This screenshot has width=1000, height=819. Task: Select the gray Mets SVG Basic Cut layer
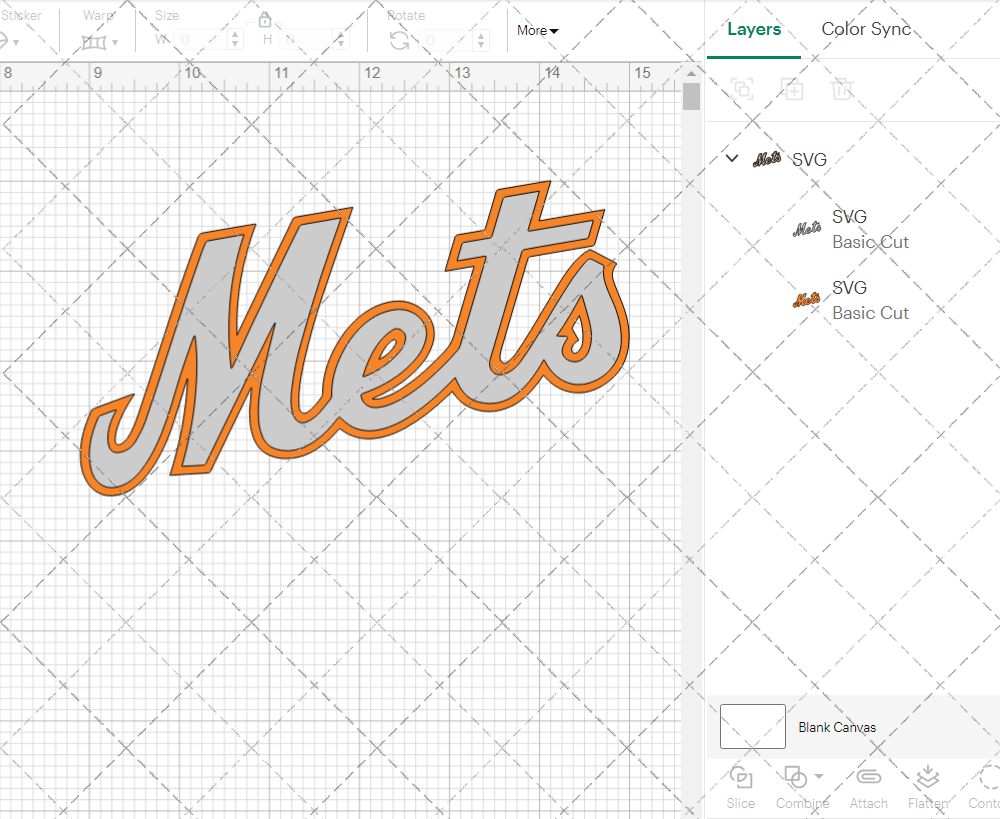(853, 229)
